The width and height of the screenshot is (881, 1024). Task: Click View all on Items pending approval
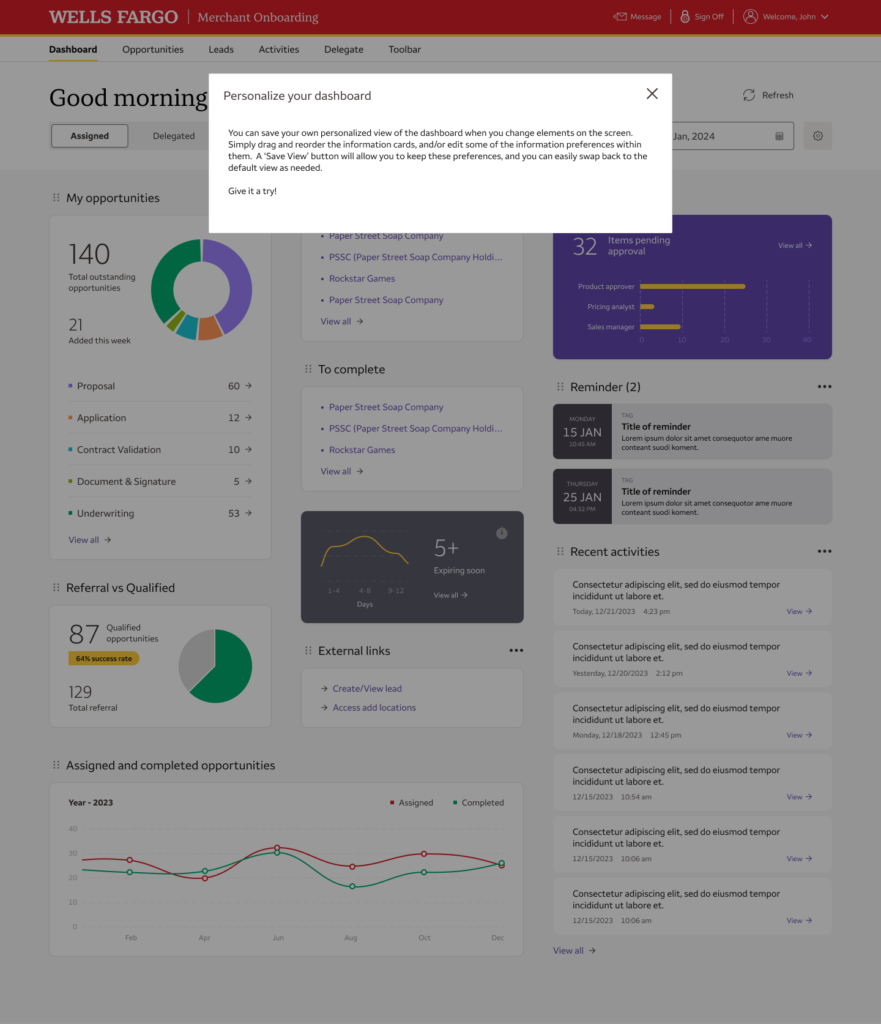click(x=795, y=246)
